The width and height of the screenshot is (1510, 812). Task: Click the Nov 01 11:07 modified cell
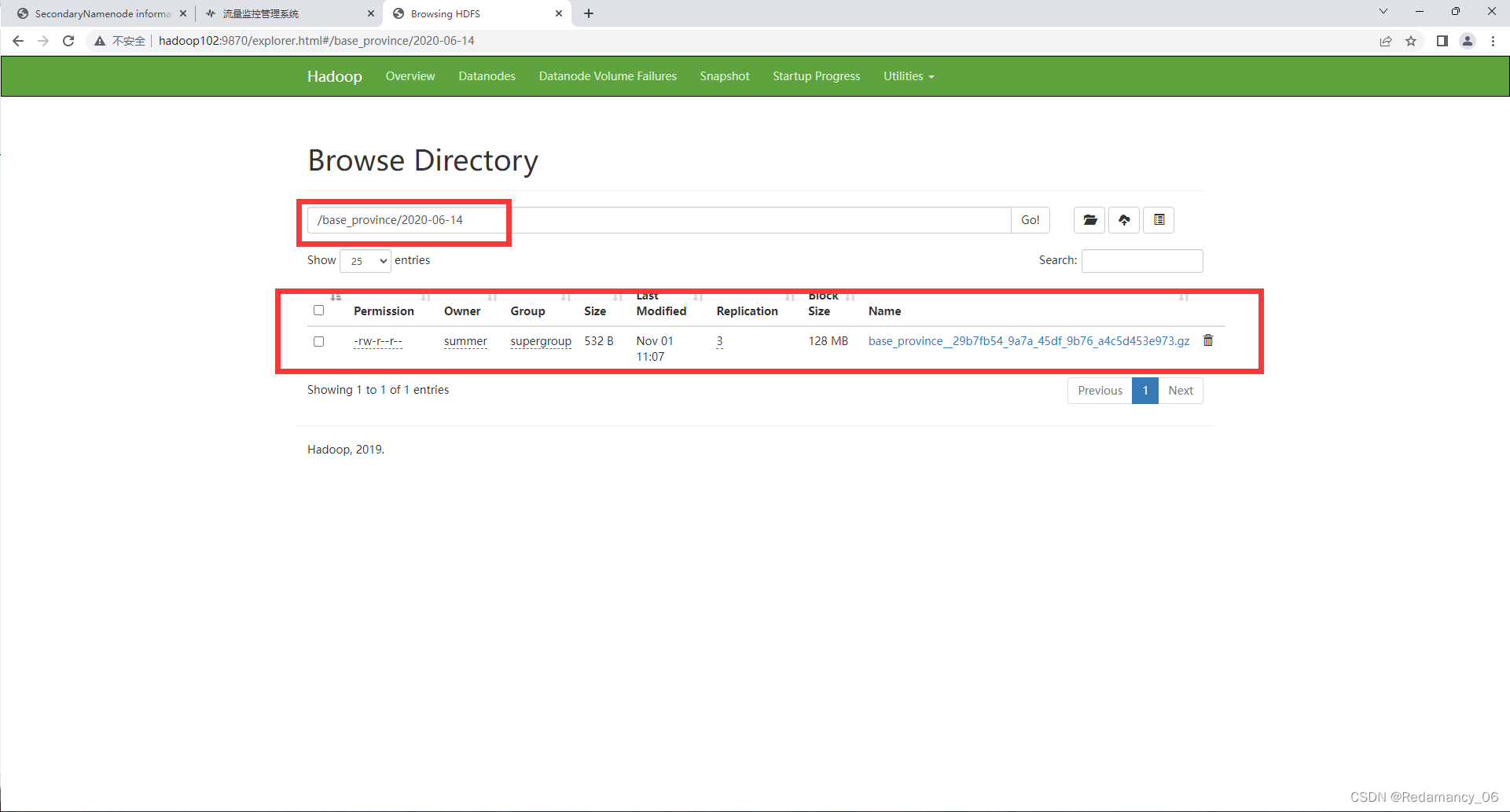[655, 349]
